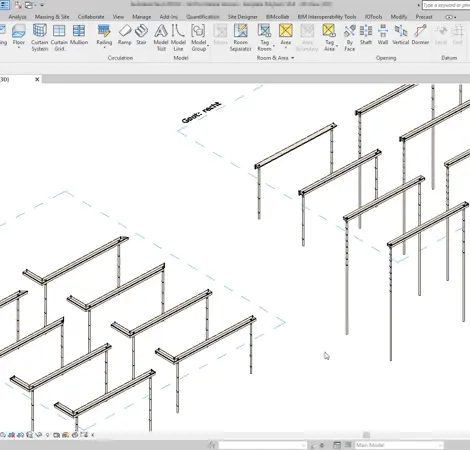Open the Floor tool dropdown arrow

(19, 48)
